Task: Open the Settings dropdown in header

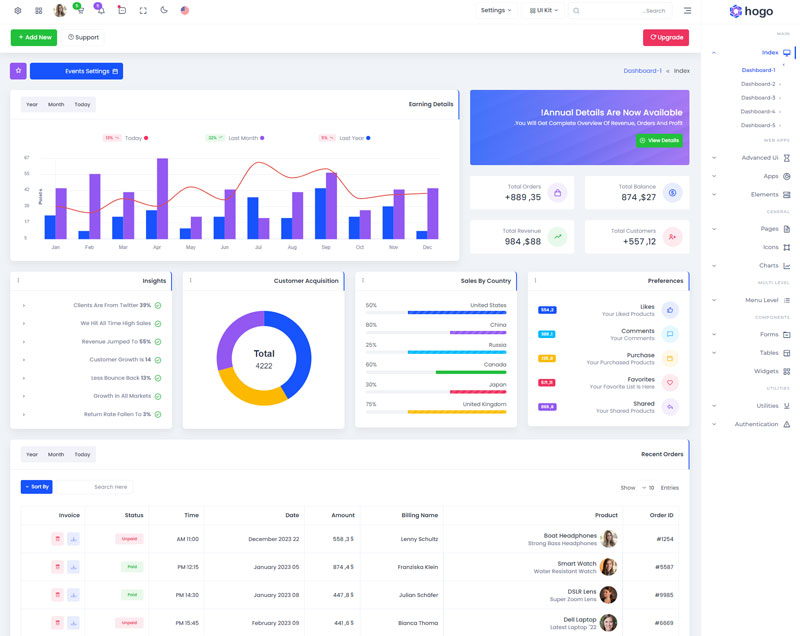Action: (x=495, y=11)
